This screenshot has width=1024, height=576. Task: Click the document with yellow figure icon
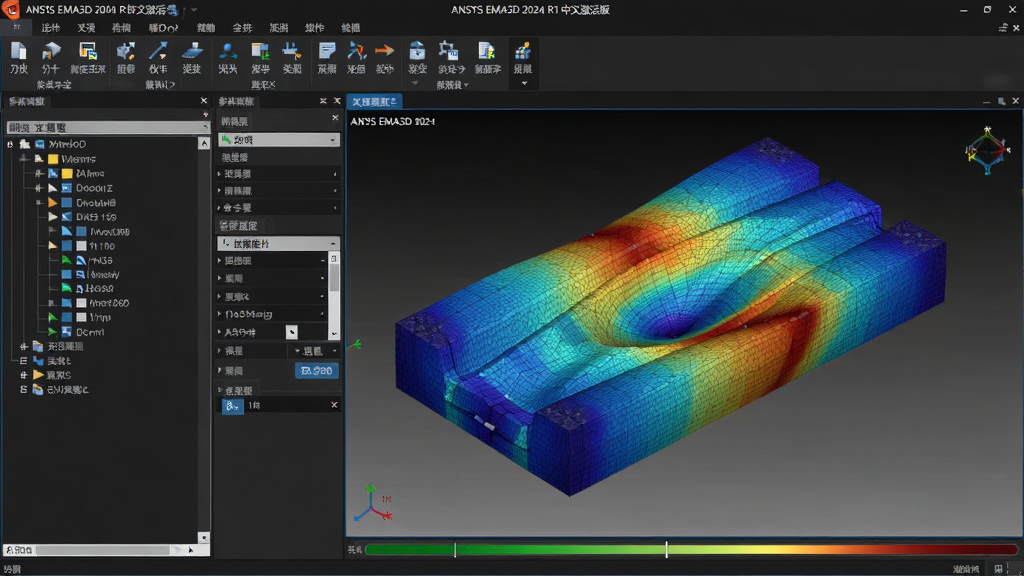pyautogui.click(x=487, y=52)
